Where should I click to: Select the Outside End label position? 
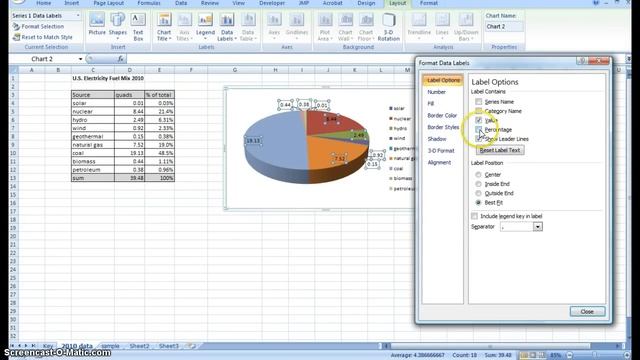[478, 193]
